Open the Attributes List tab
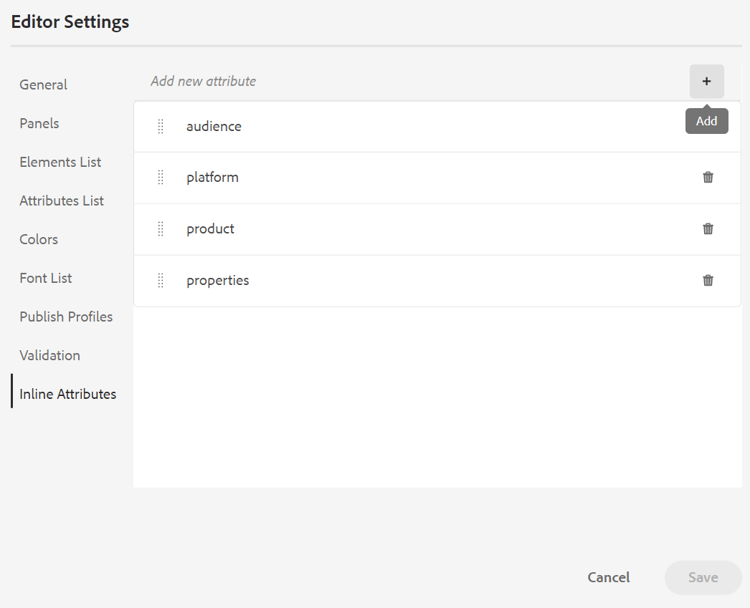750x608 pixels. 62,201
